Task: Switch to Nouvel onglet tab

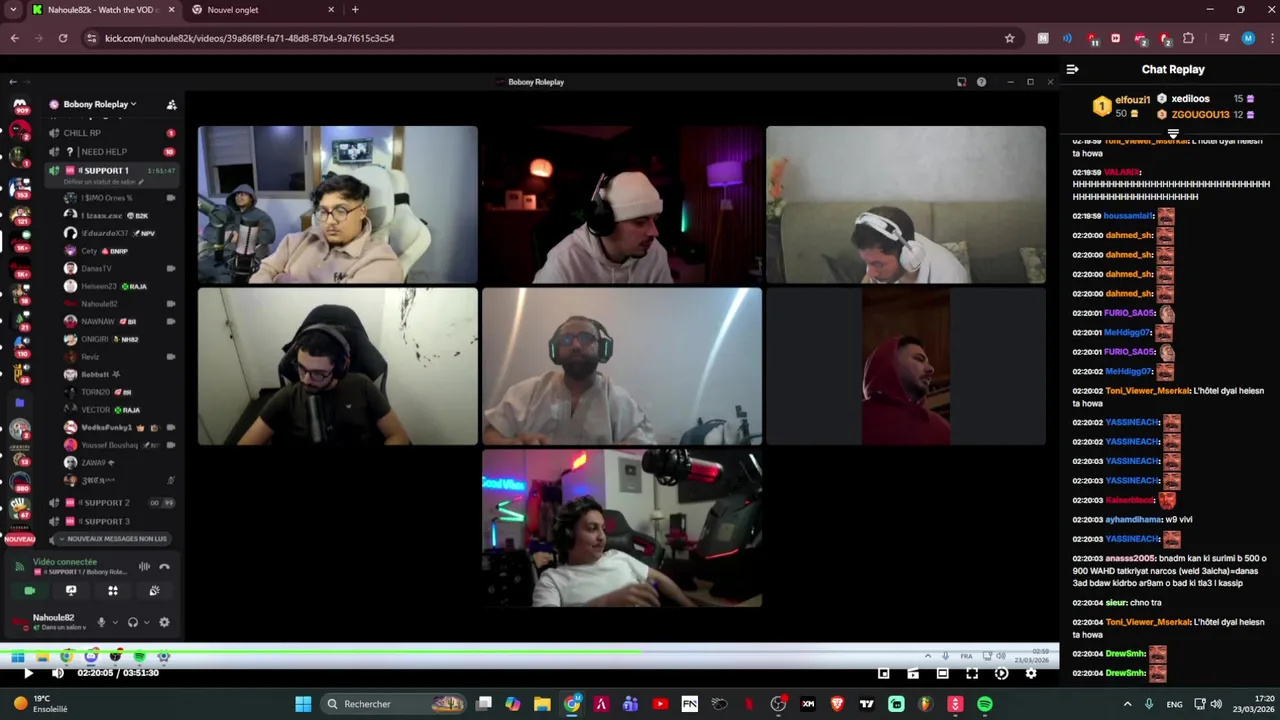Action: point(263,10)
